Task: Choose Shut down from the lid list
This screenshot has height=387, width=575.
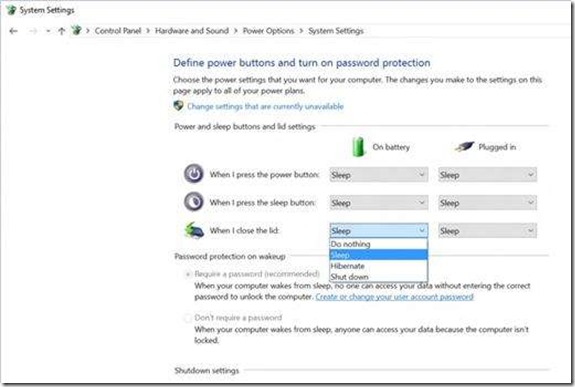Action: pyautogui.click(x=378, y=277)
